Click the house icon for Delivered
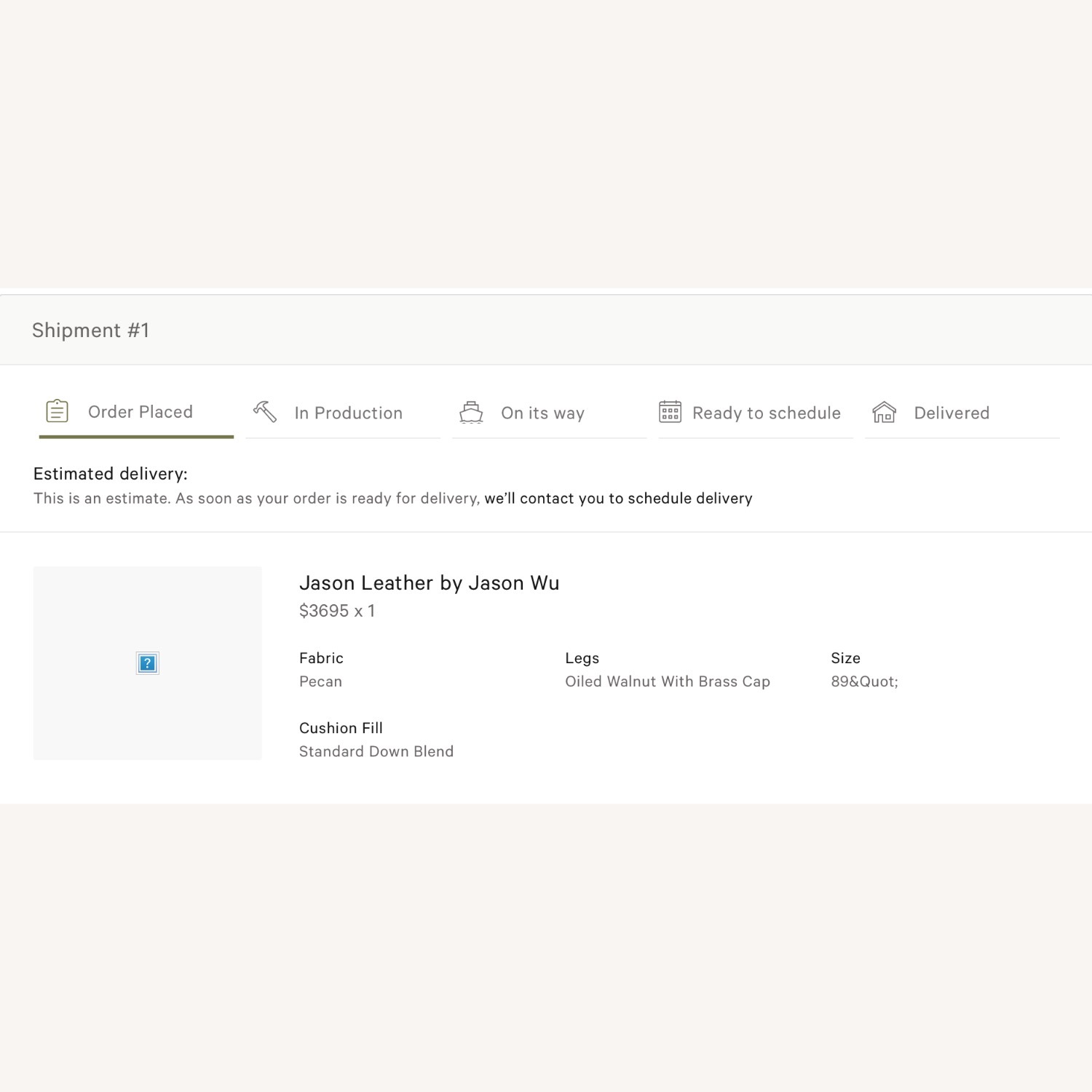1092x1092 pixels. pyautogui.click(x=884, y=413)
